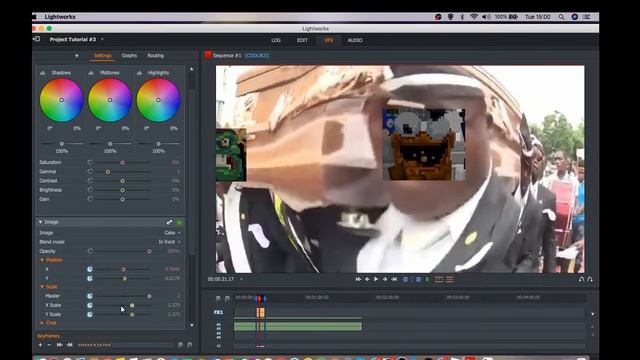Collapse the Position parameter group
This screenshot has width=640, height=360.
[x=42, y=260]
